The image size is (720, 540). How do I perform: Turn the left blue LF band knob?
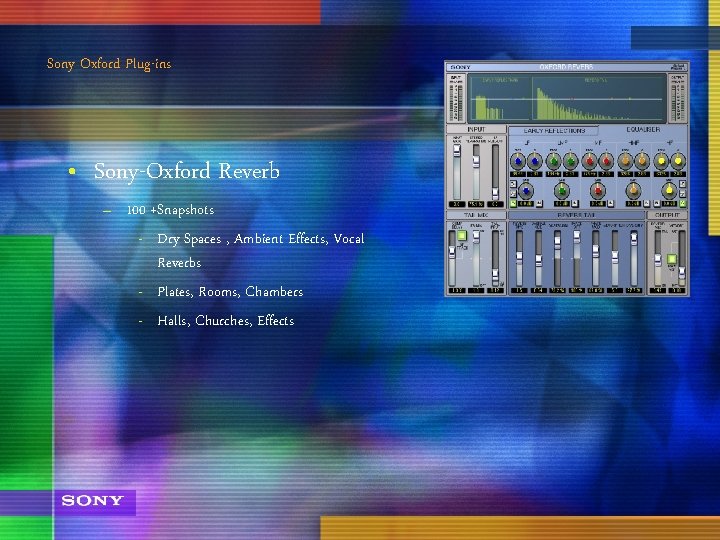(x=518, y=161)
